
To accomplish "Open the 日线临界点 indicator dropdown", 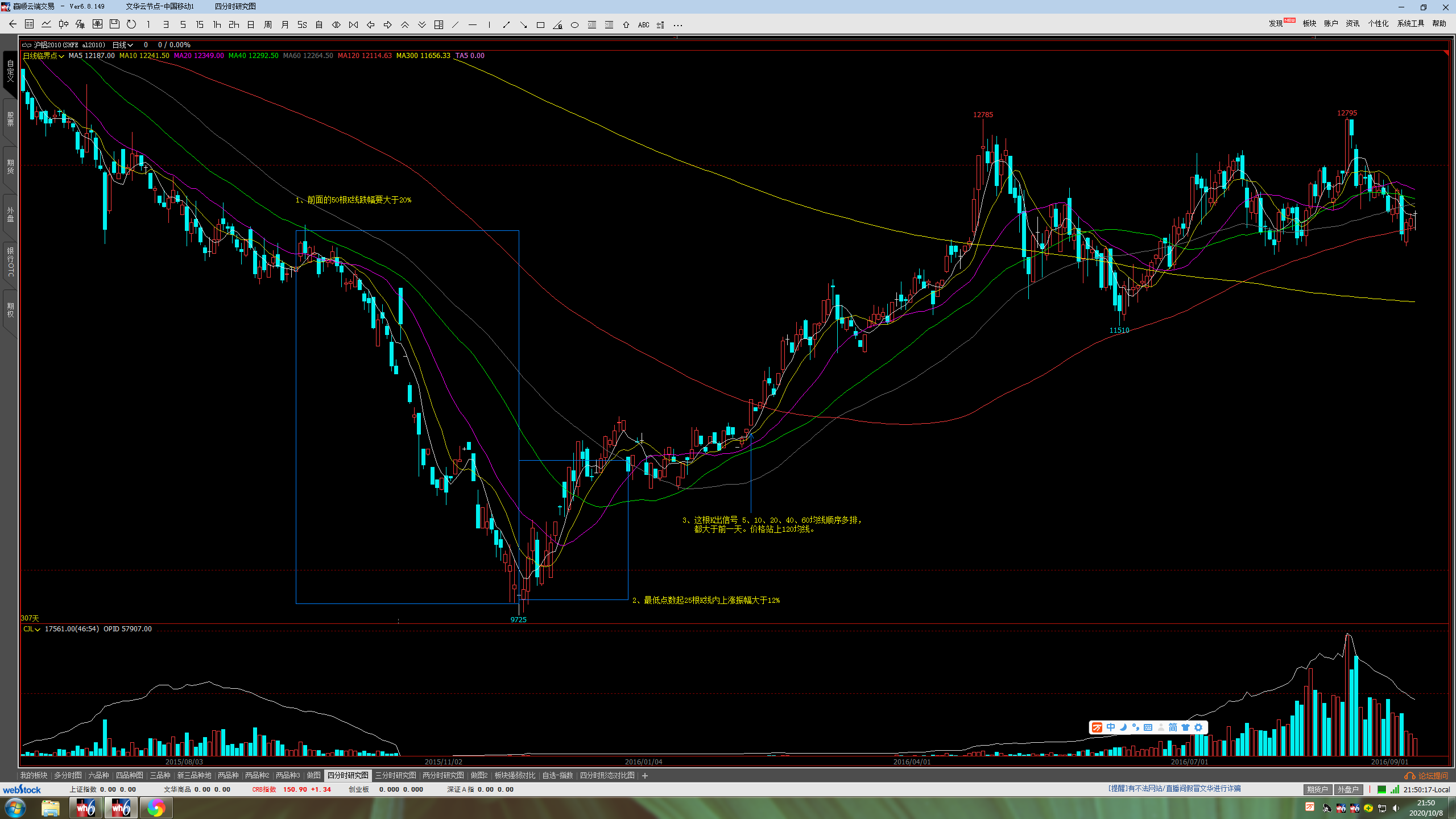I will point(43,56).
